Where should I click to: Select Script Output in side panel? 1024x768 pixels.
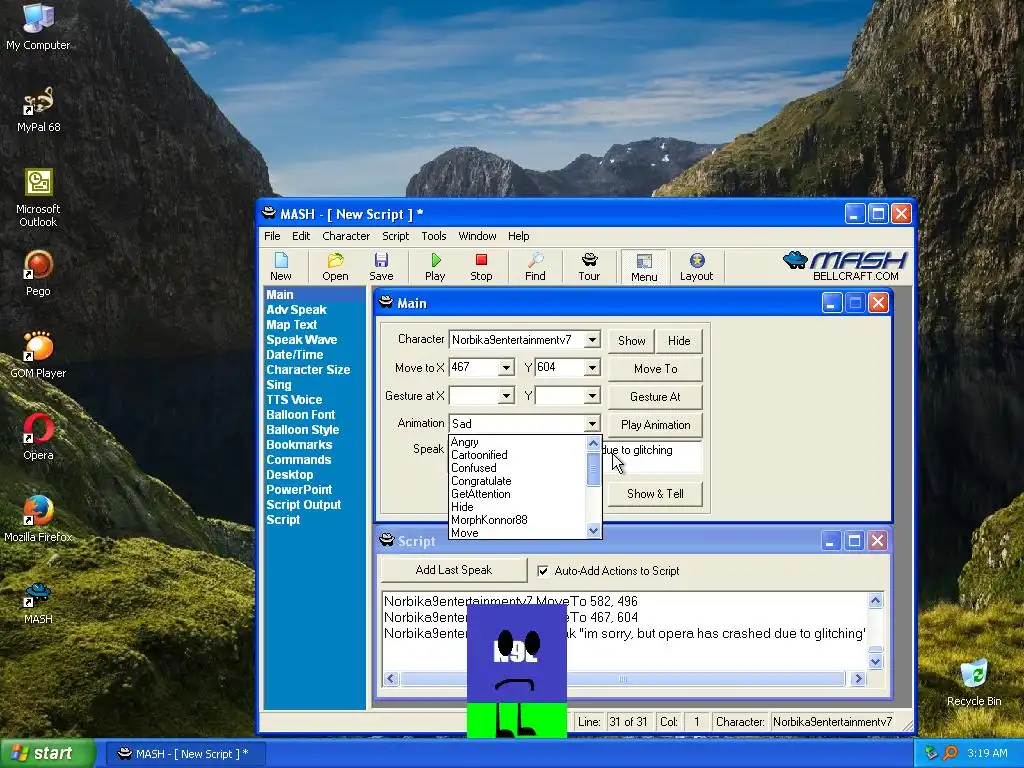click(x=304, y=505)
